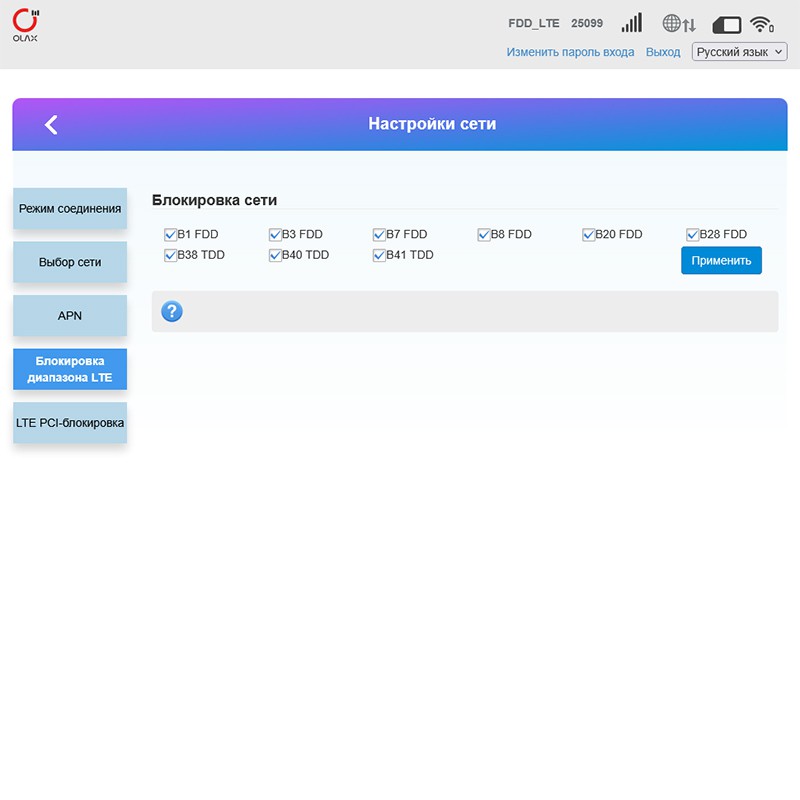The width and height of the screenshot is (800, 800).
Task: Open the Режим соединения tab
Action: pos(70,209)
